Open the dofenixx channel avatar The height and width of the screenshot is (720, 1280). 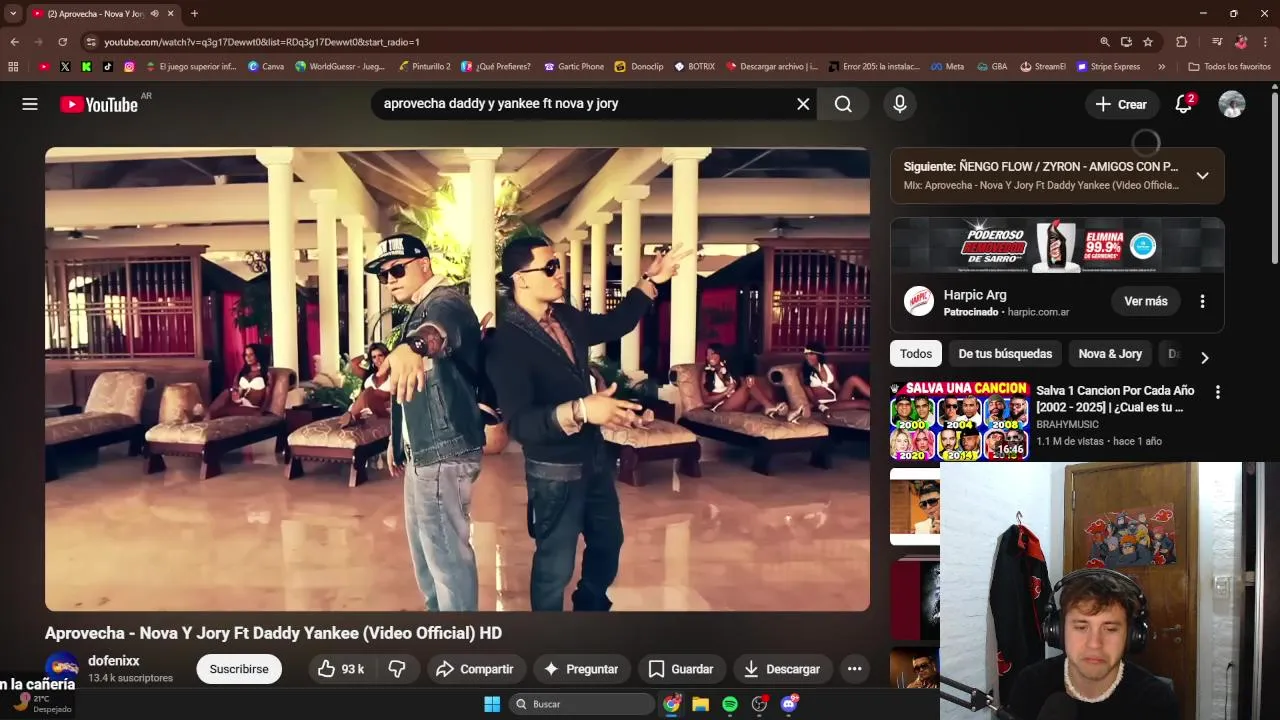click(62, 667)
